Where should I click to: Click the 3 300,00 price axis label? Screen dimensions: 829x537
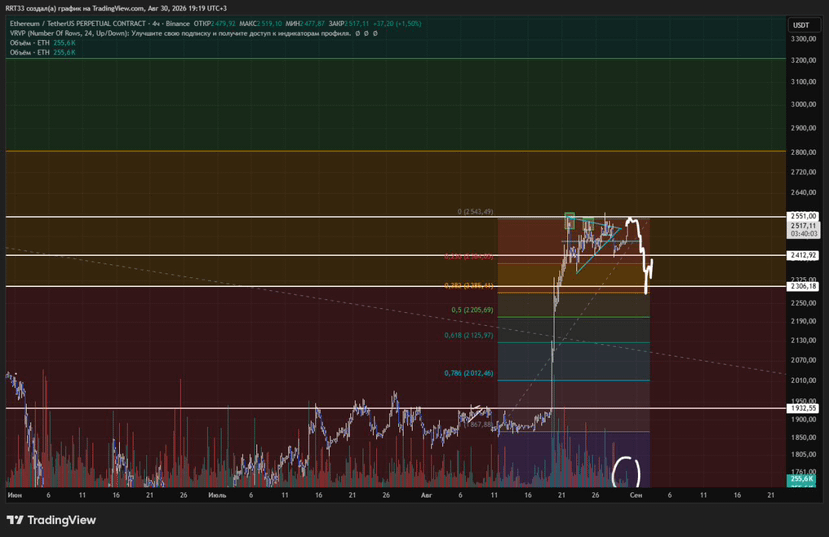[804, 39]
